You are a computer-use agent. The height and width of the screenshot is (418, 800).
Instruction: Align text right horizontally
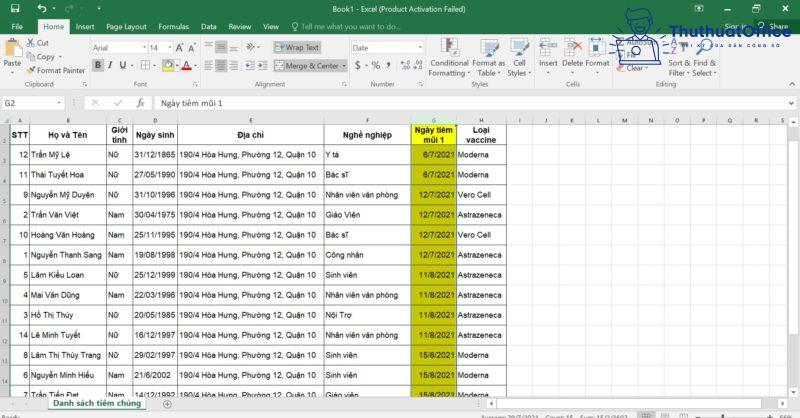click(233, 65)
